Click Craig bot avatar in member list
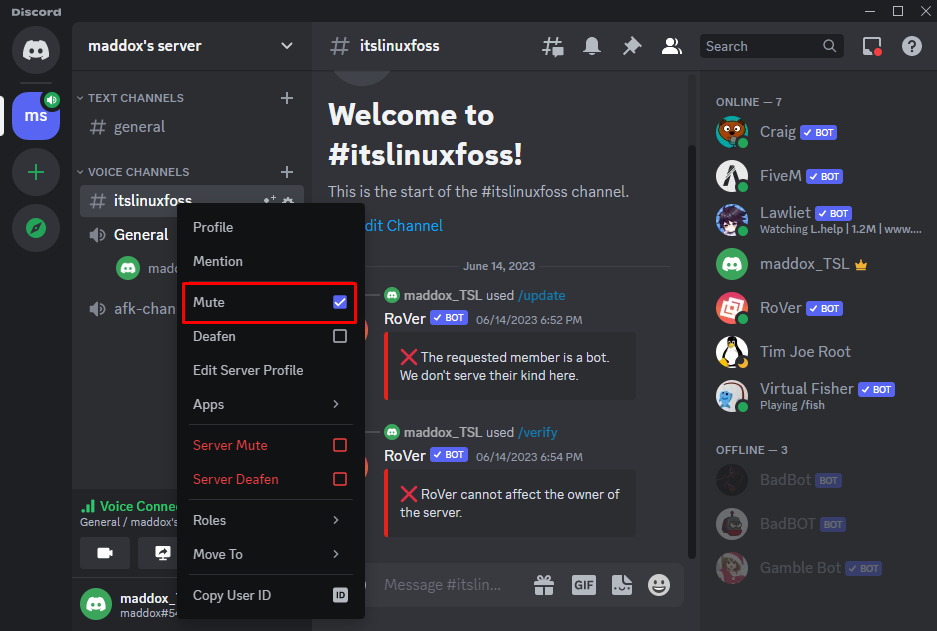The image size is (937, 631). click(x=732, y=132)
